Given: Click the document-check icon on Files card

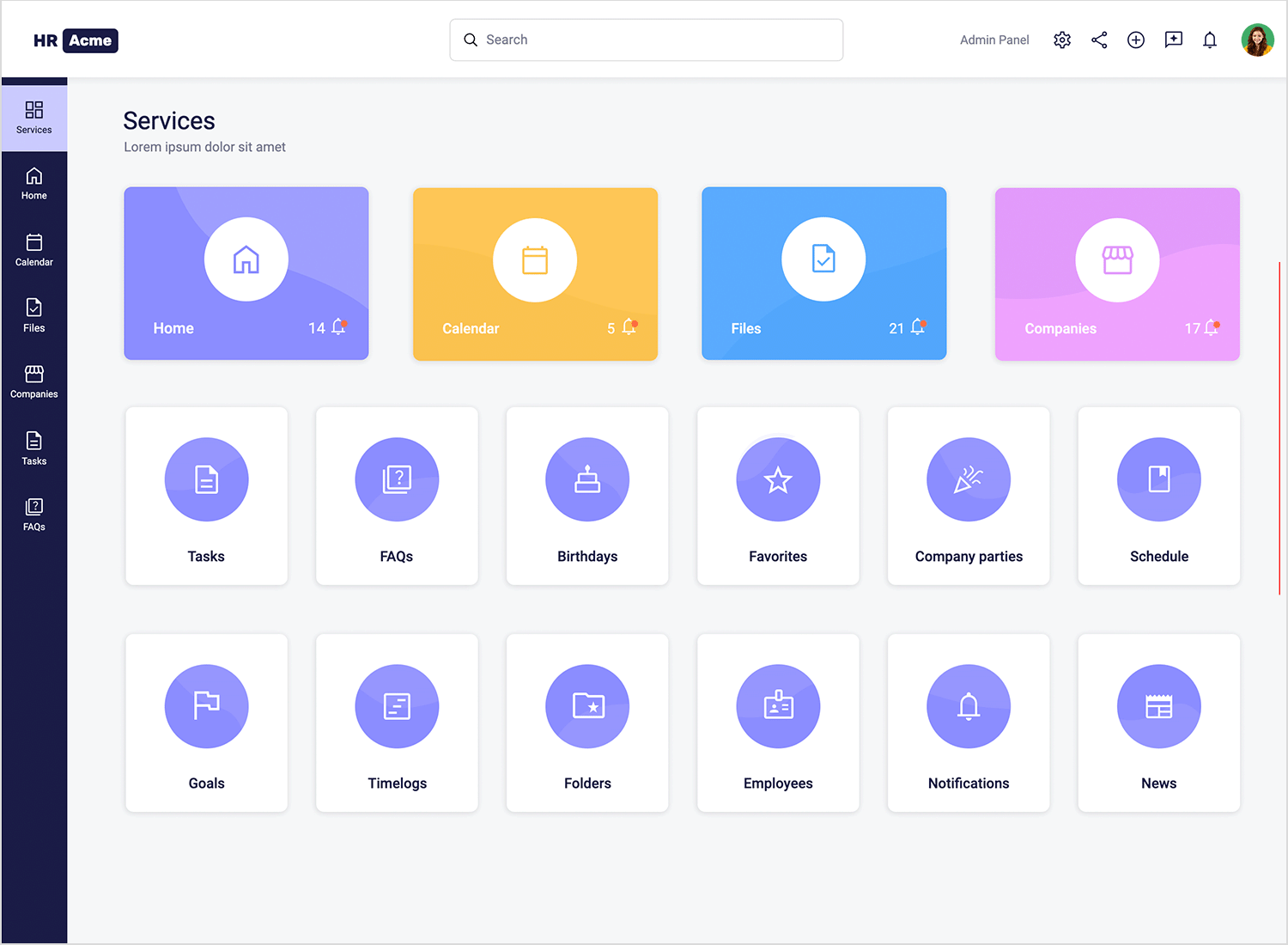Looking at the screenshot, I should 823,259.
